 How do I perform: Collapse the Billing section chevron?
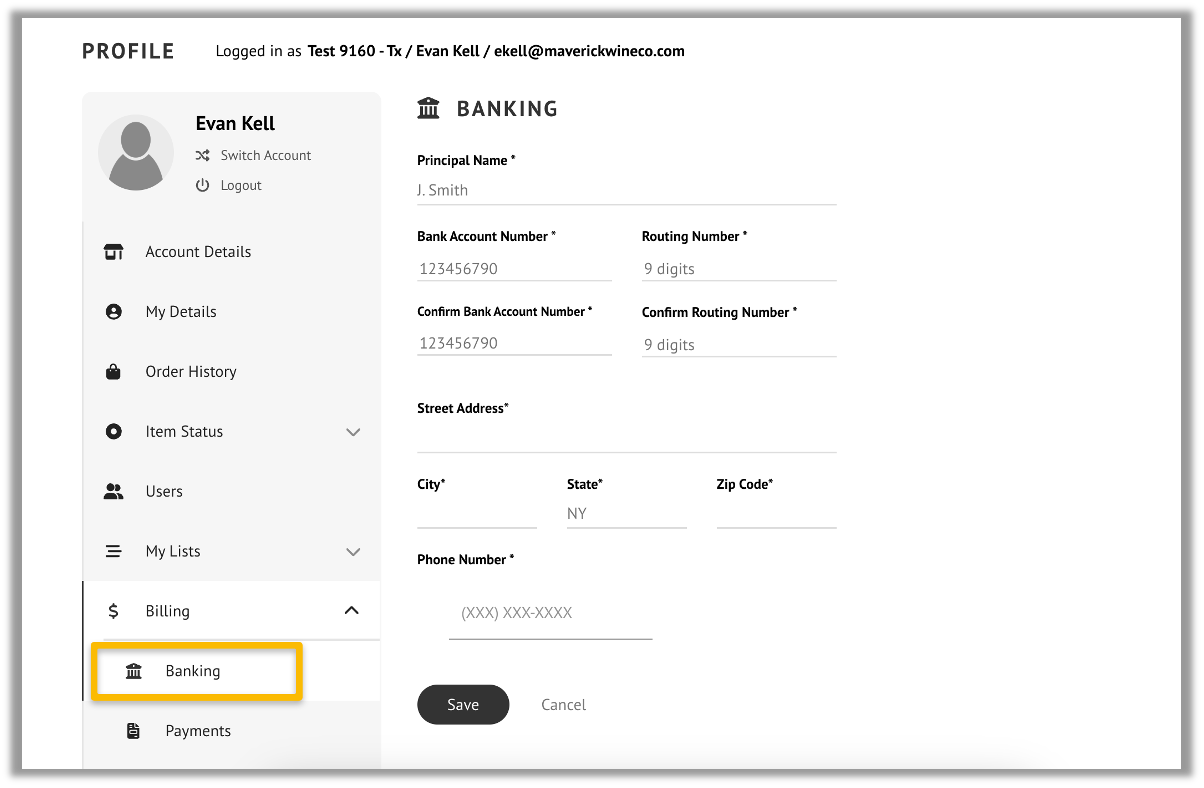[352, 611]
